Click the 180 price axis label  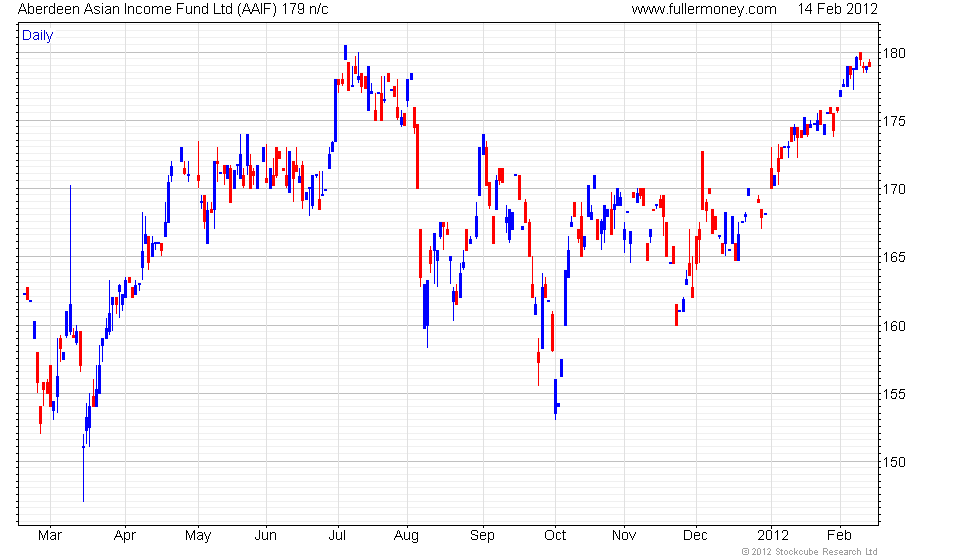893,53
